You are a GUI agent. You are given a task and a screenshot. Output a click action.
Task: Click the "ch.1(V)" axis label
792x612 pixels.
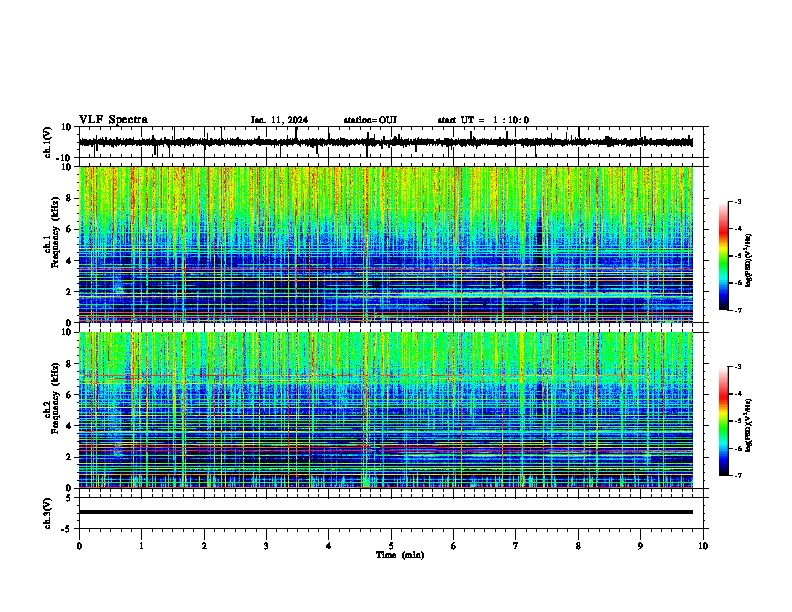click(x=48, y=142)
